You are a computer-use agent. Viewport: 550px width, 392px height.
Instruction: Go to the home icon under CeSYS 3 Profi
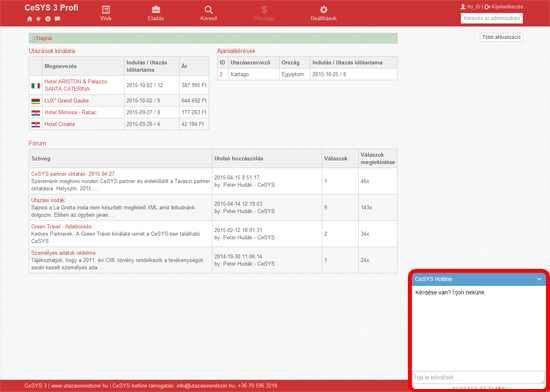pos(29,19)
